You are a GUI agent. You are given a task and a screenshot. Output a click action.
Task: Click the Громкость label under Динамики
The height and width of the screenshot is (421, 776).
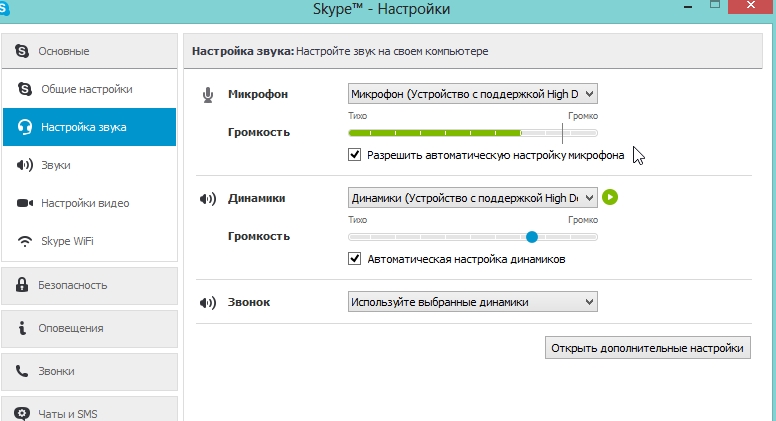click(259, 236)
